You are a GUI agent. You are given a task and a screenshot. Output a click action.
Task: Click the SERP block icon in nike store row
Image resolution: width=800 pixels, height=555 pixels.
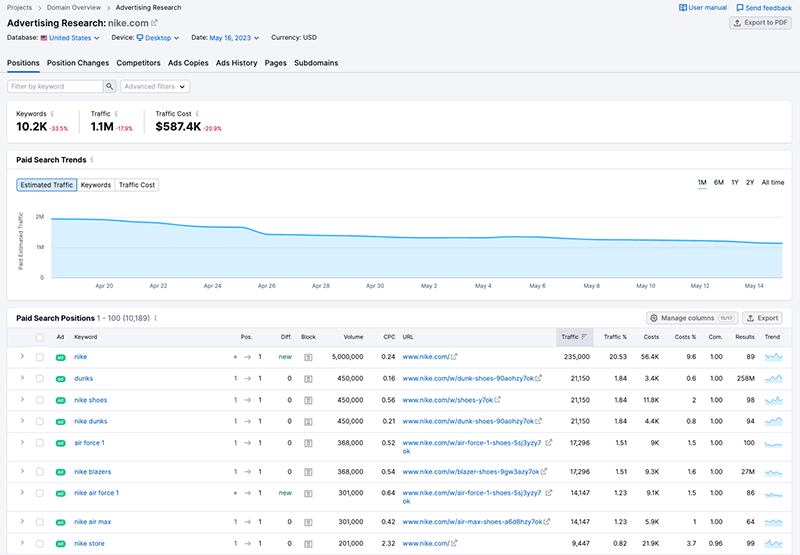point(308,544)
